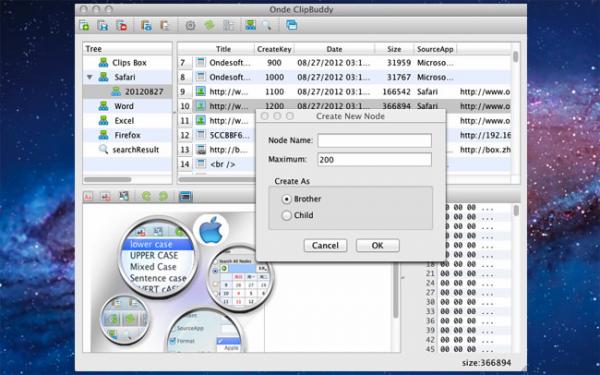The height and width of the screenshot is (375, 600).
Task: Click the Clips Box node icon
Action: pos(103,62)
